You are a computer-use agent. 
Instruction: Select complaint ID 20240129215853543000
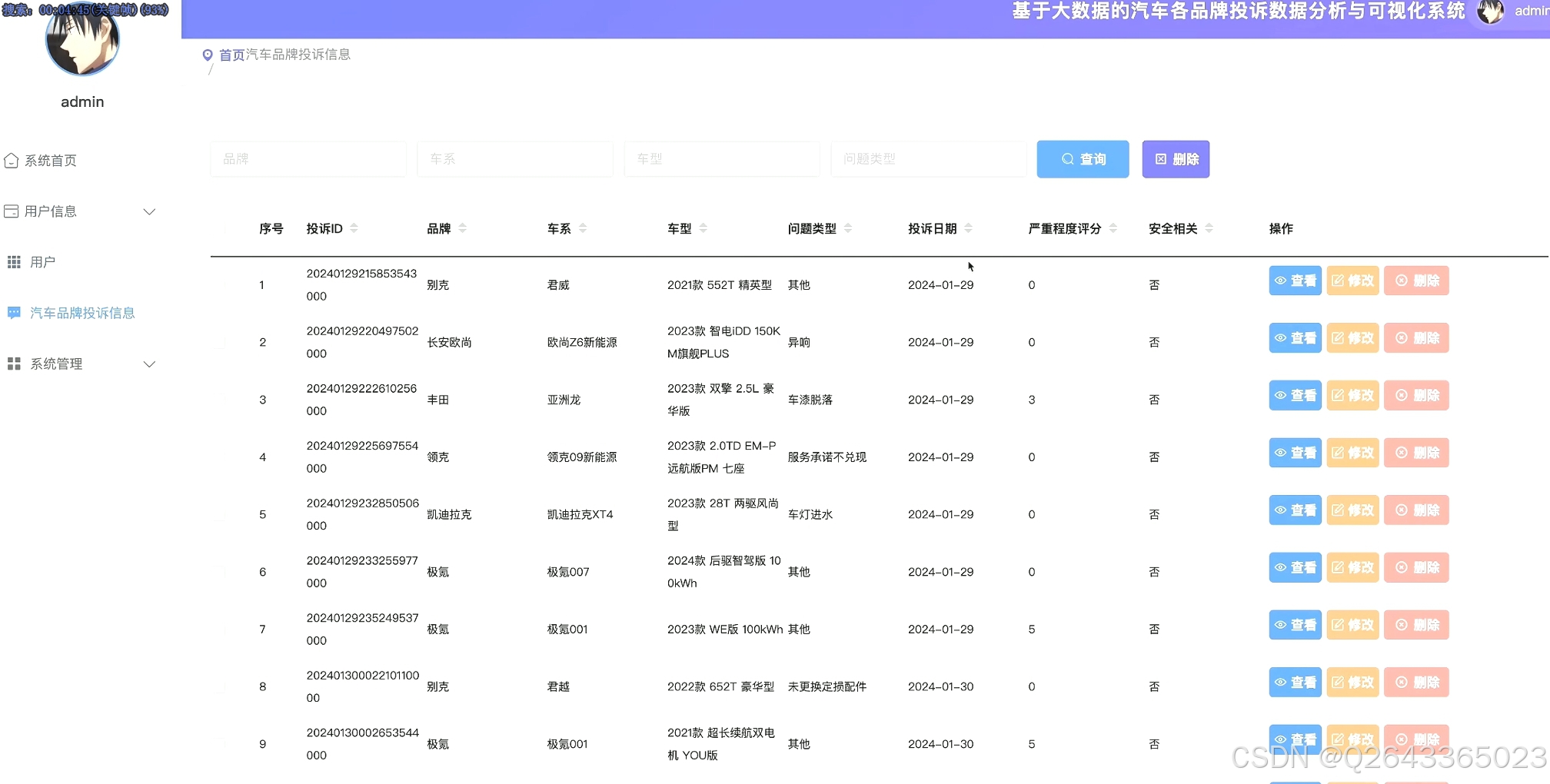361,285
